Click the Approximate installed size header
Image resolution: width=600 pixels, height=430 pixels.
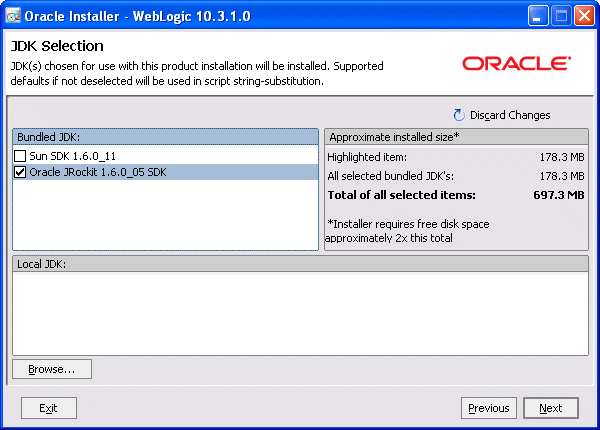click(456, 137)
